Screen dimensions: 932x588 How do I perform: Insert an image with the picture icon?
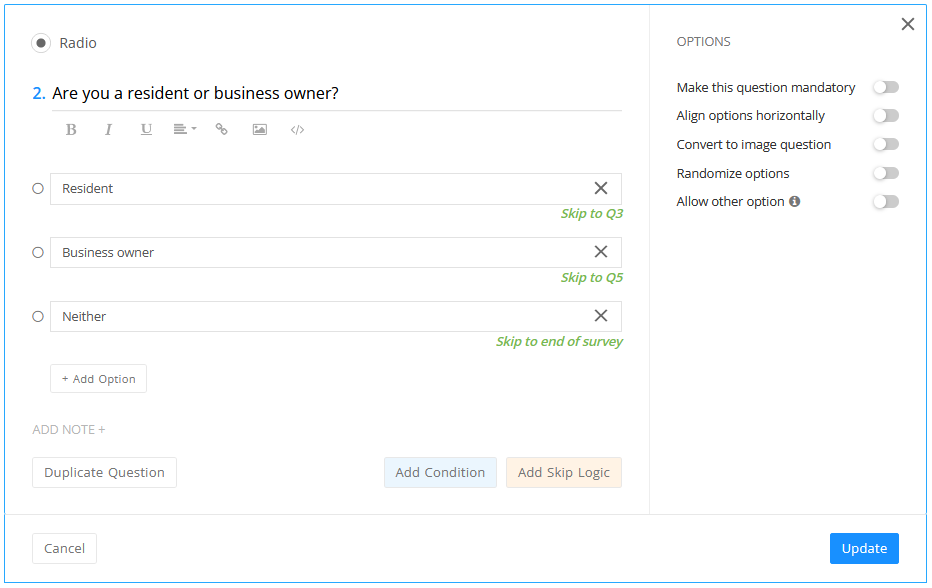tap(260, 130)
